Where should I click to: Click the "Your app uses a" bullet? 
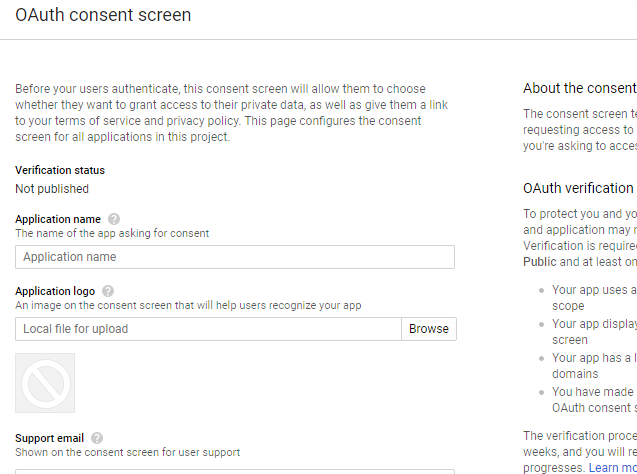(594, 290)
